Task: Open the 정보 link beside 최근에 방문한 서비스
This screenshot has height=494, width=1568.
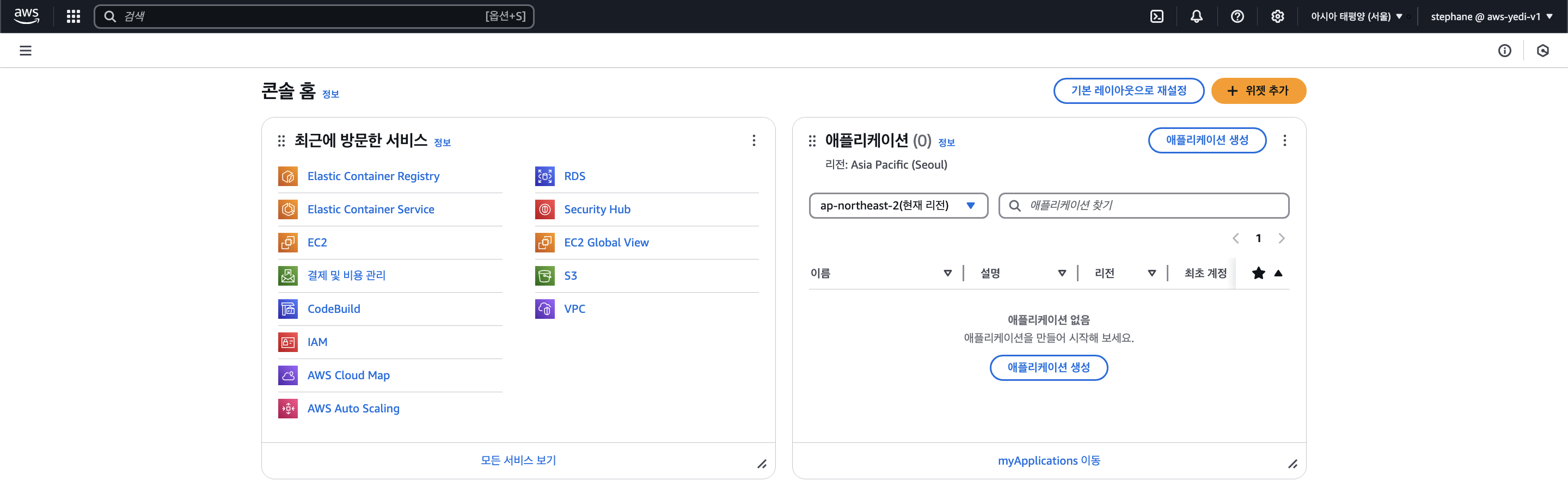Action: (443, 143)
